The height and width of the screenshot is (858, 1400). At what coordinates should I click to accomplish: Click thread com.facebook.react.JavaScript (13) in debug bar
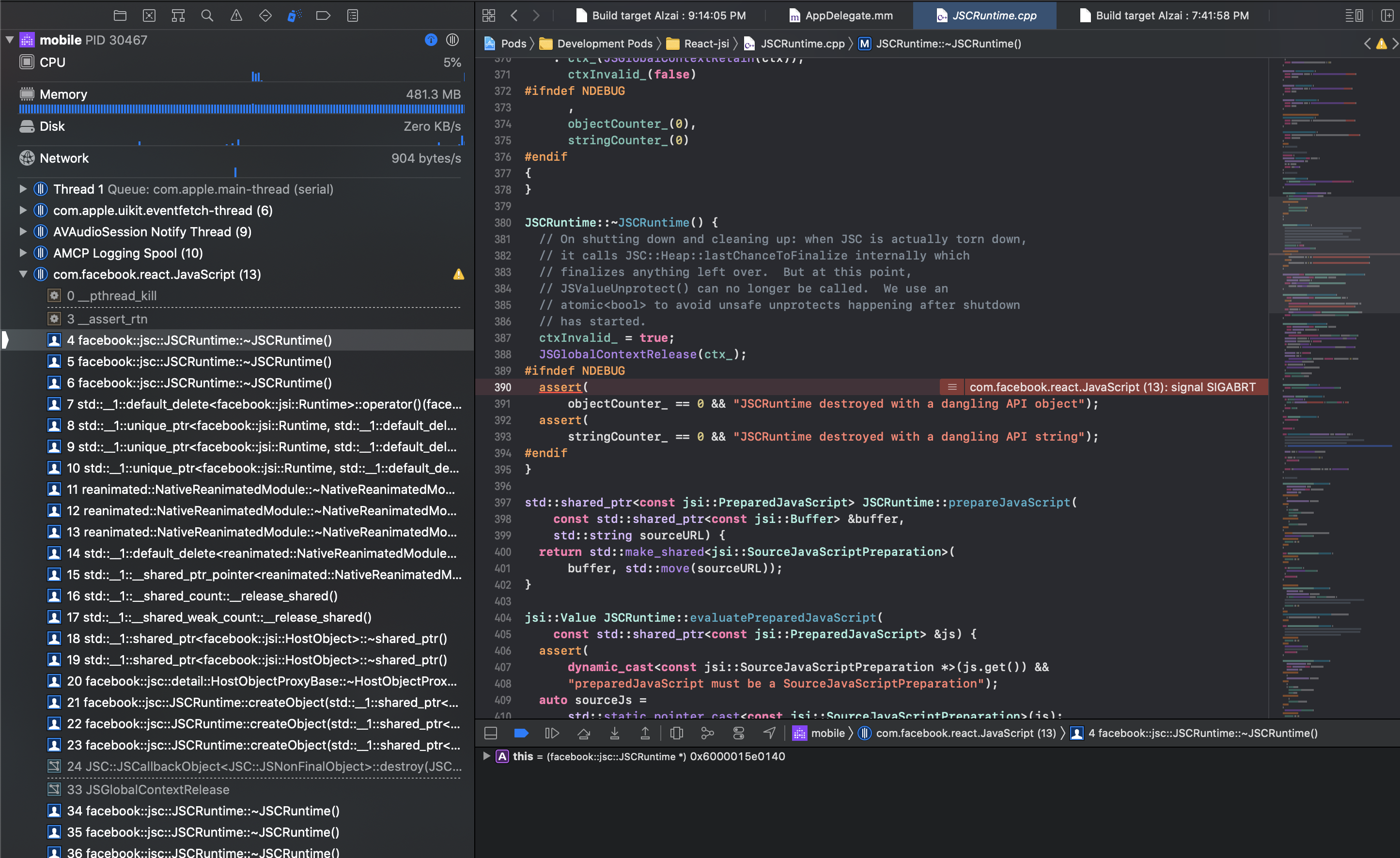(957, 733)
